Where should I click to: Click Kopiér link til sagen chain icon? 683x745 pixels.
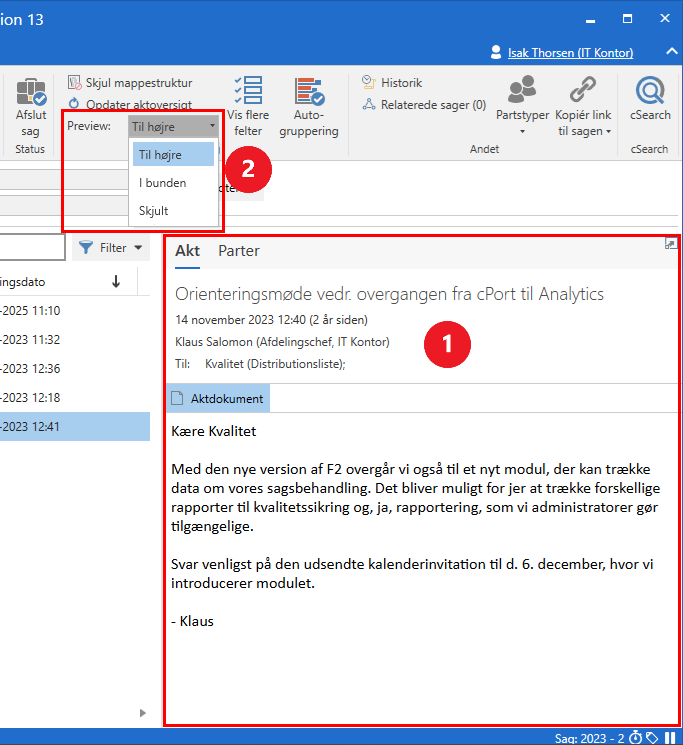(583, 89)
